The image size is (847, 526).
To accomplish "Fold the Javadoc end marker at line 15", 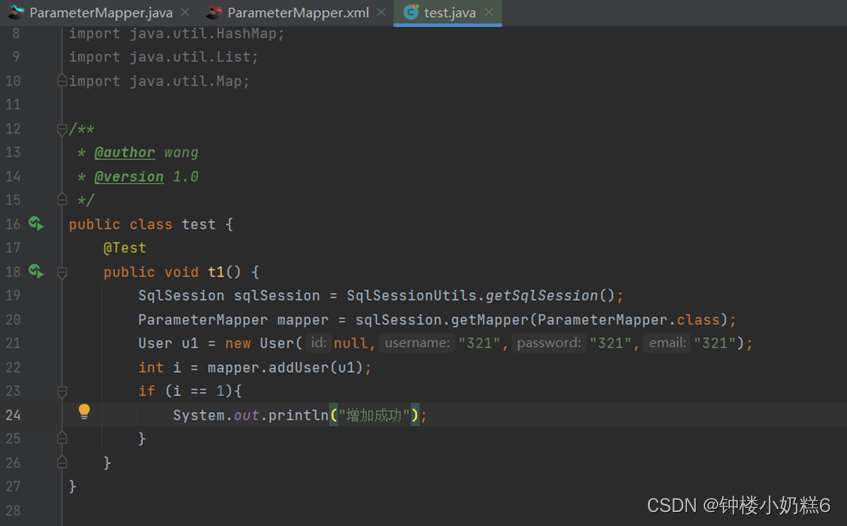I will [62, 200].
